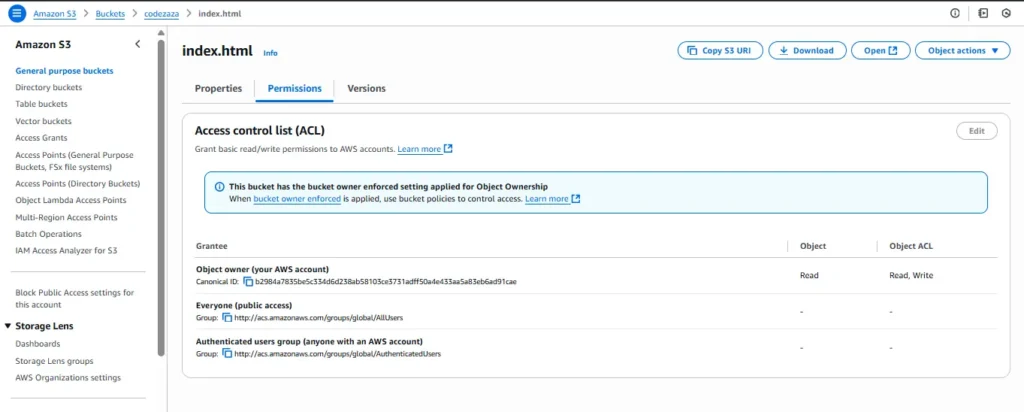The image size is (1024, 412).
Task: Open Block Public Access settings for this account
Action: click(x=74, y=298)
